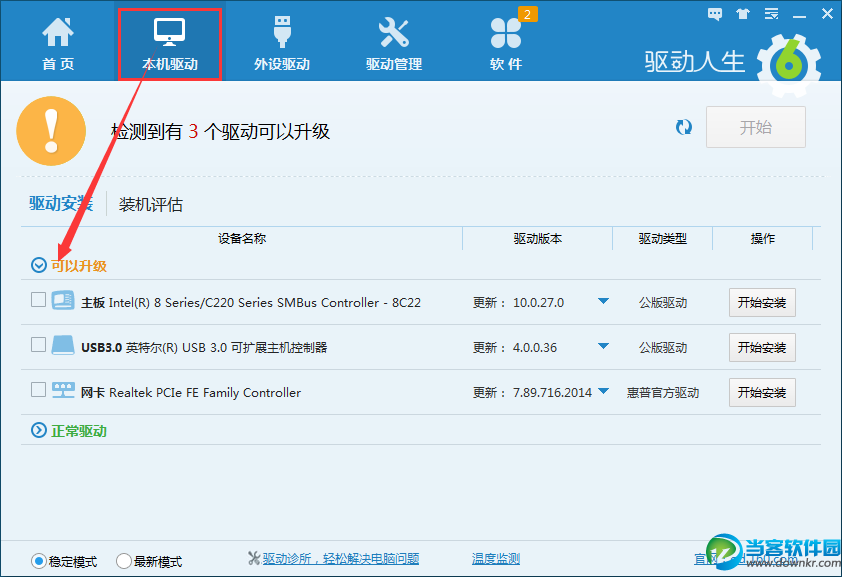Select the 稳定模式 radio button
This screenshot has height=577, width=842.
point(38,561)
